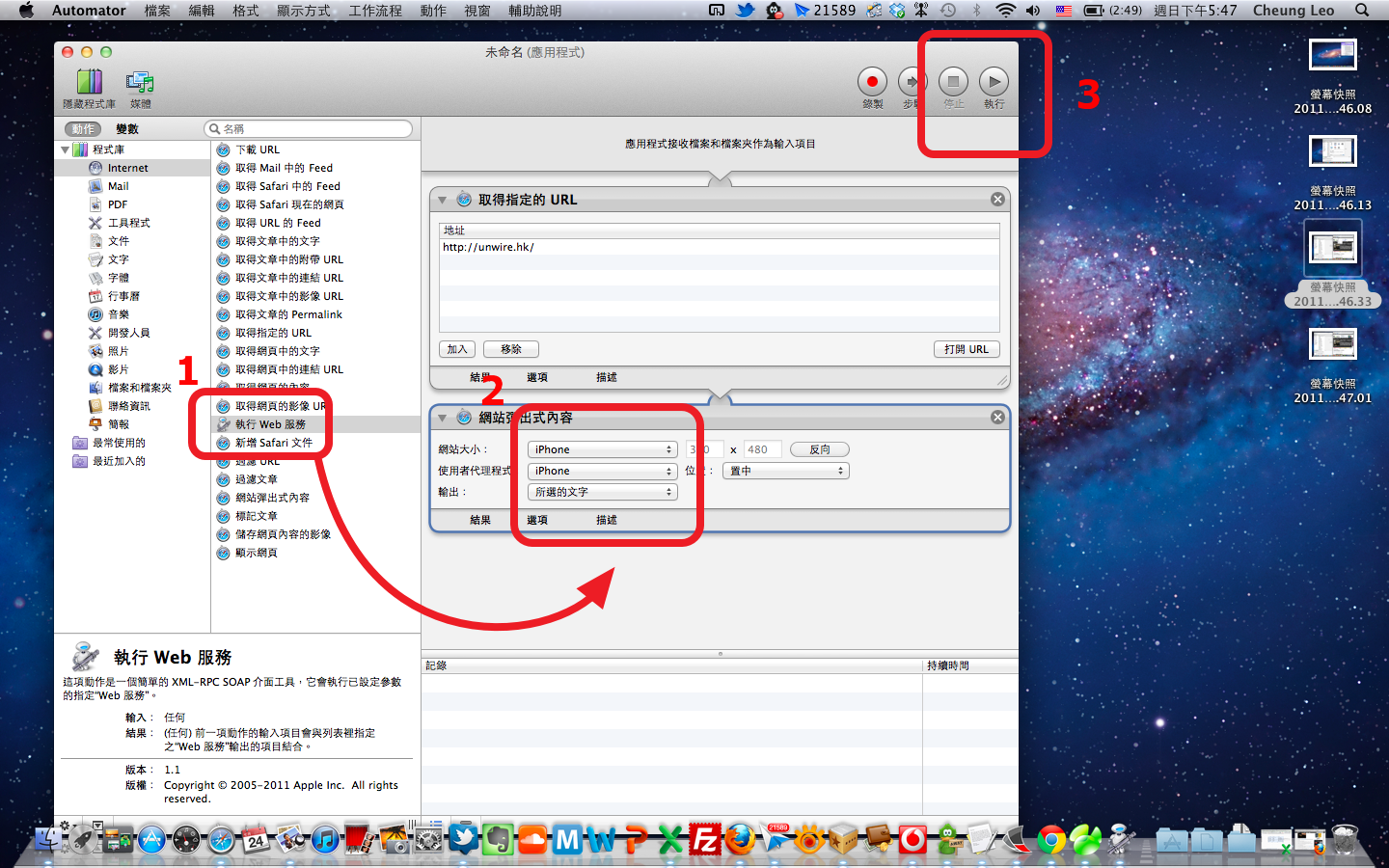1389x868 pixels.
Task: Open the 位置 置中 dropdown
Action: [x=786, y=471]
